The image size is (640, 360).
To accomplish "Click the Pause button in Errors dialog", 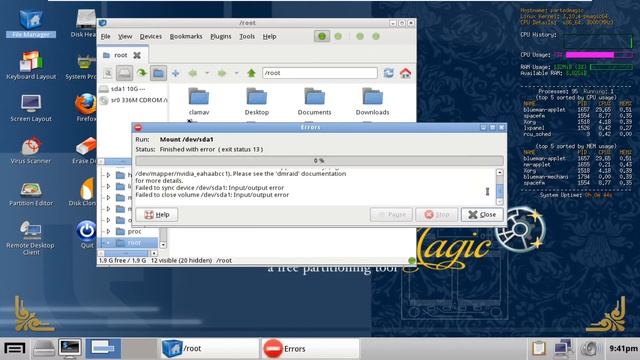I will (391, 215).
